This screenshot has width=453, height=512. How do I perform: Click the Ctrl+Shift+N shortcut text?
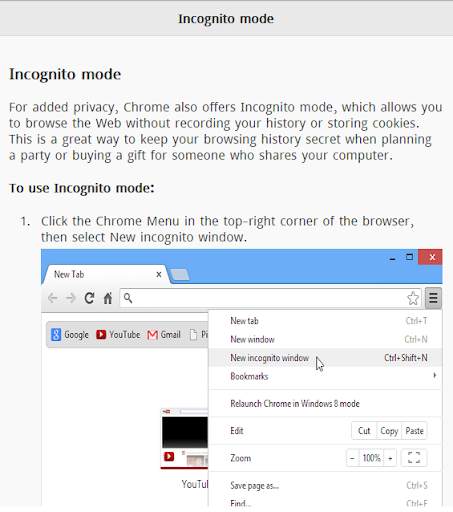pyautogui.click(x=406, y=358)
